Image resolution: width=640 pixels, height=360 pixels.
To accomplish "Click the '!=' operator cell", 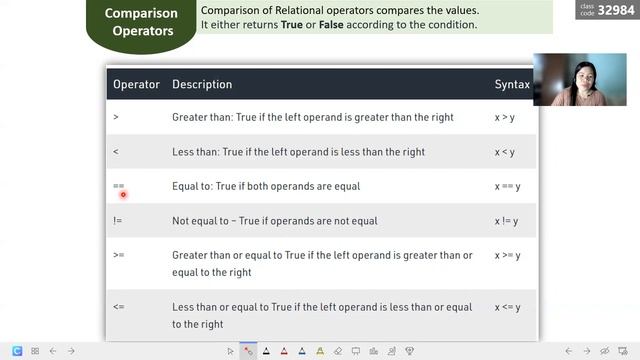I will coord(118,221).
